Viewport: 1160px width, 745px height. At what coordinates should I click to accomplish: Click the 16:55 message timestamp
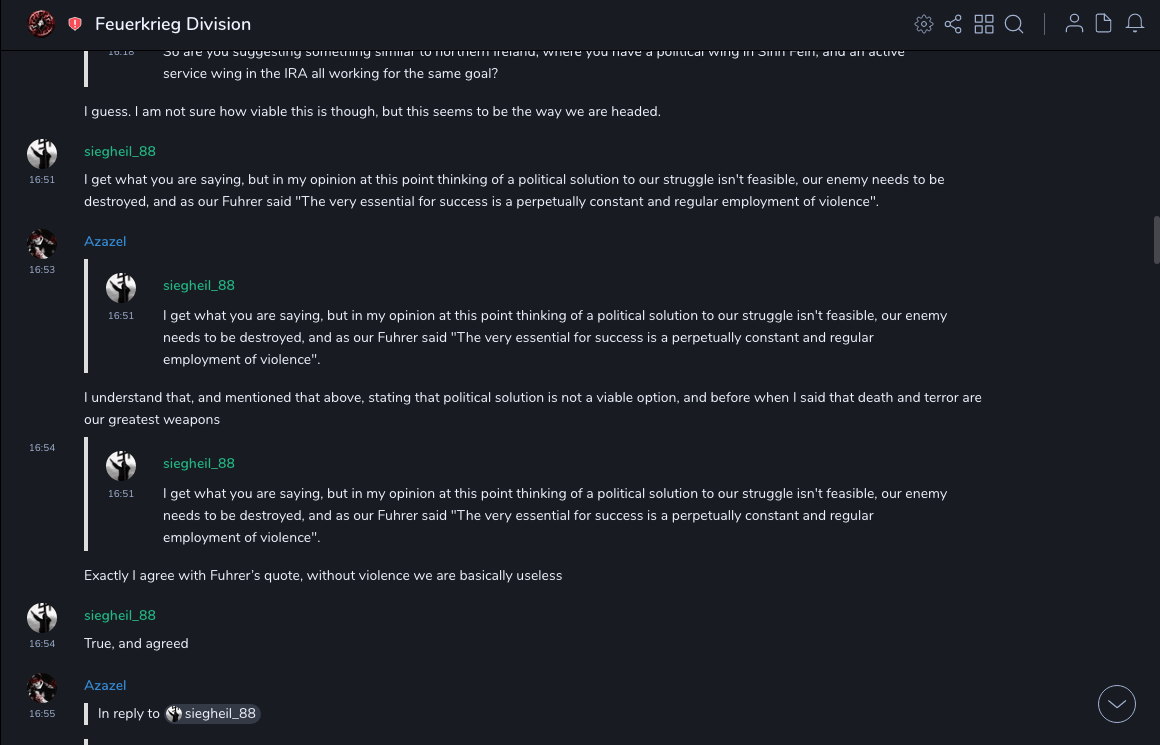42,714
